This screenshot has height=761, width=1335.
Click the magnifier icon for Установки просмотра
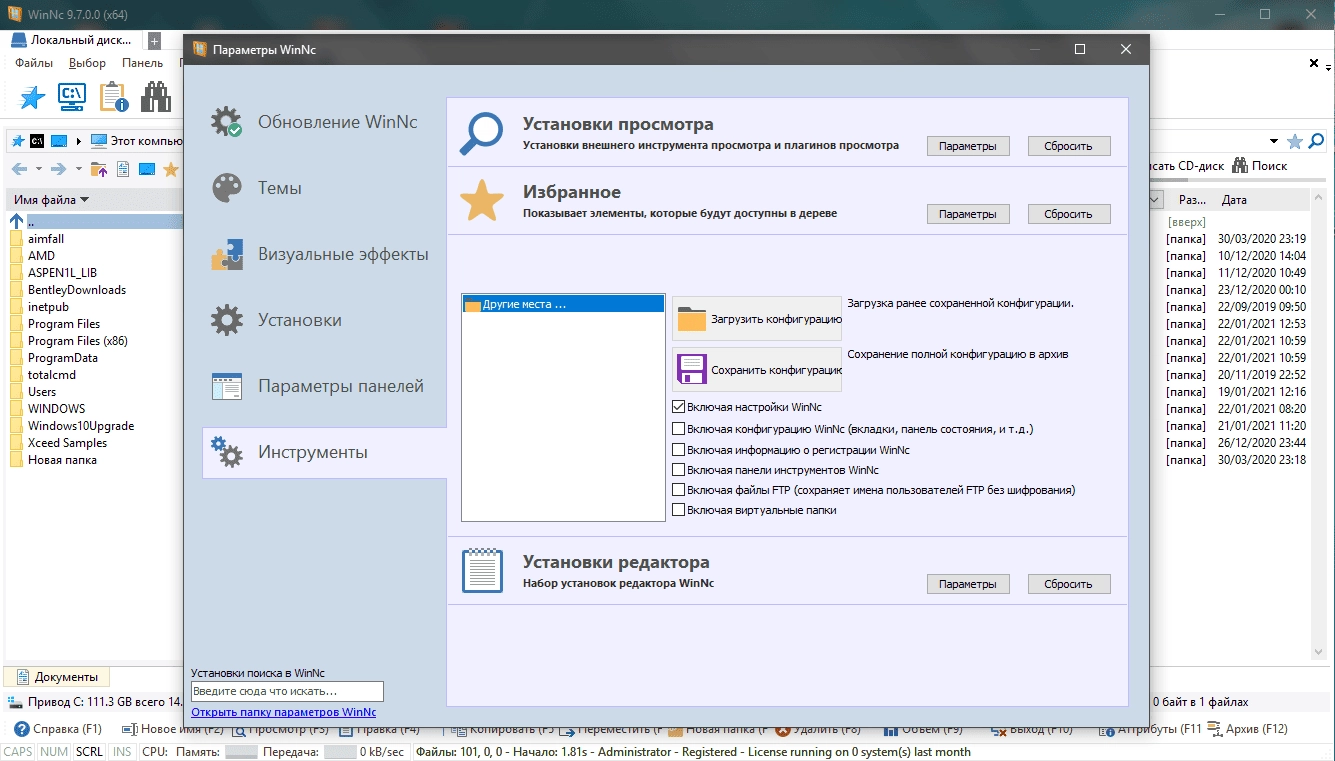[481, 134]
